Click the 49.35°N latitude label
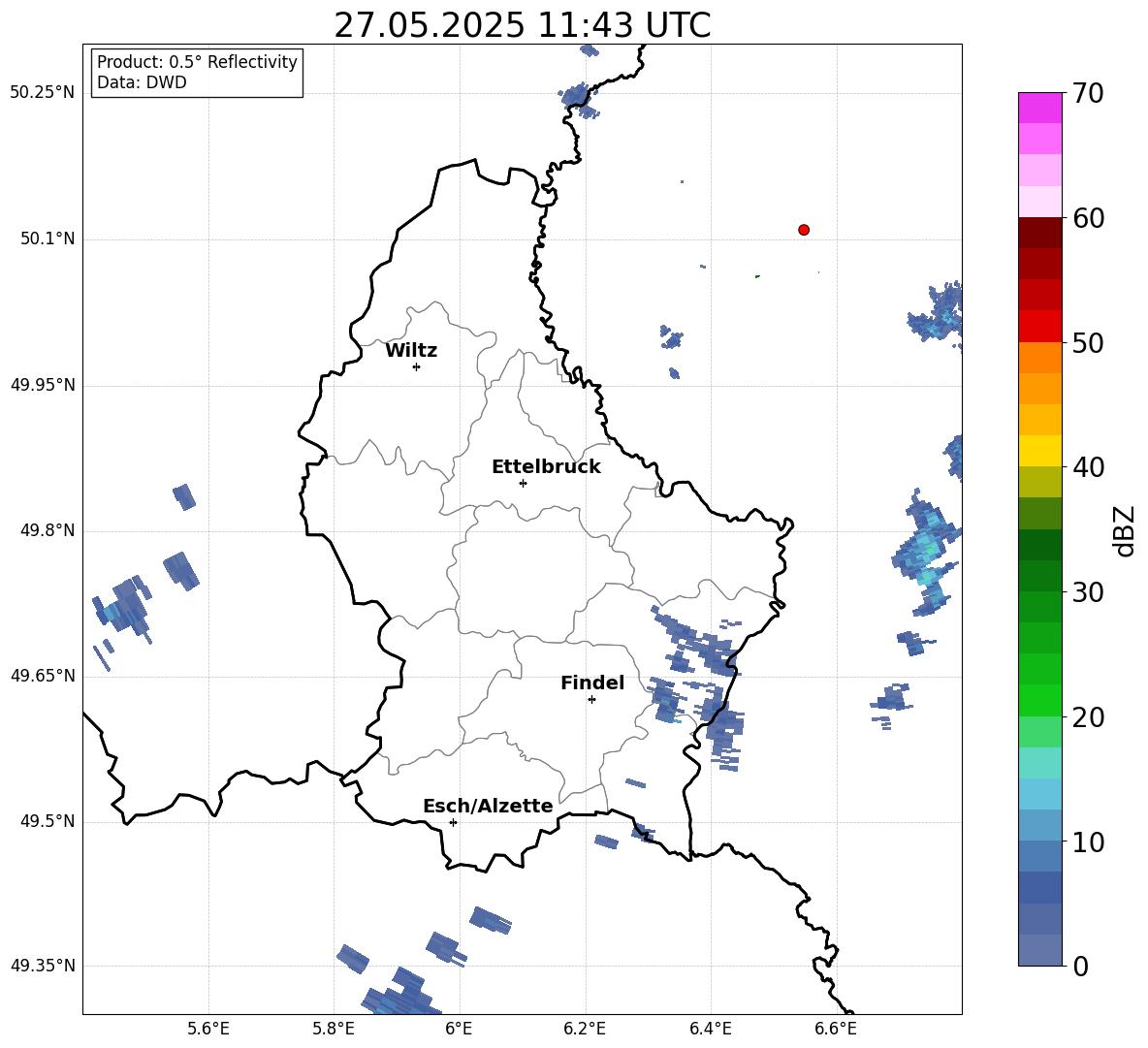Viewport: 1148px width, 1048px height. [43, 966]
